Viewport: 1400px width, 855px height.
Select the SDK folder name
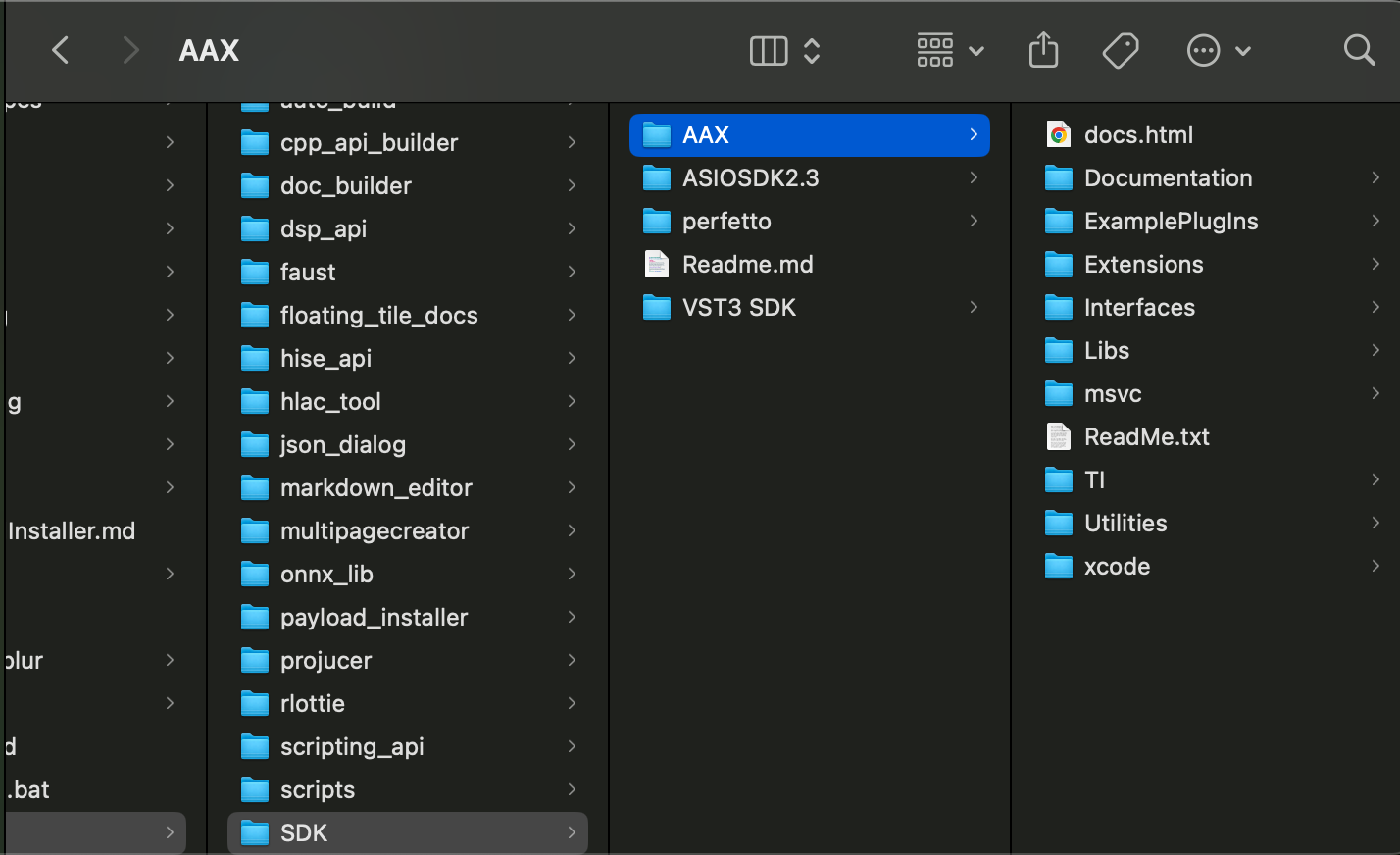(304, 833)
